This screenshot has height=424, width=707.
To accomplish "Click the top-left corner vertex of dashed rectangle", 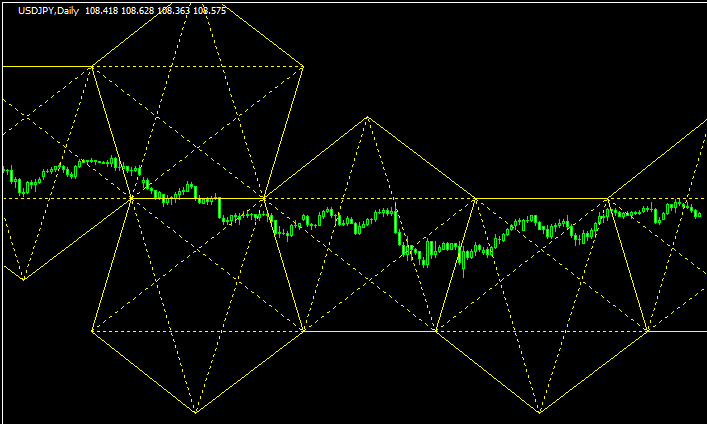I will coord(92,67).
